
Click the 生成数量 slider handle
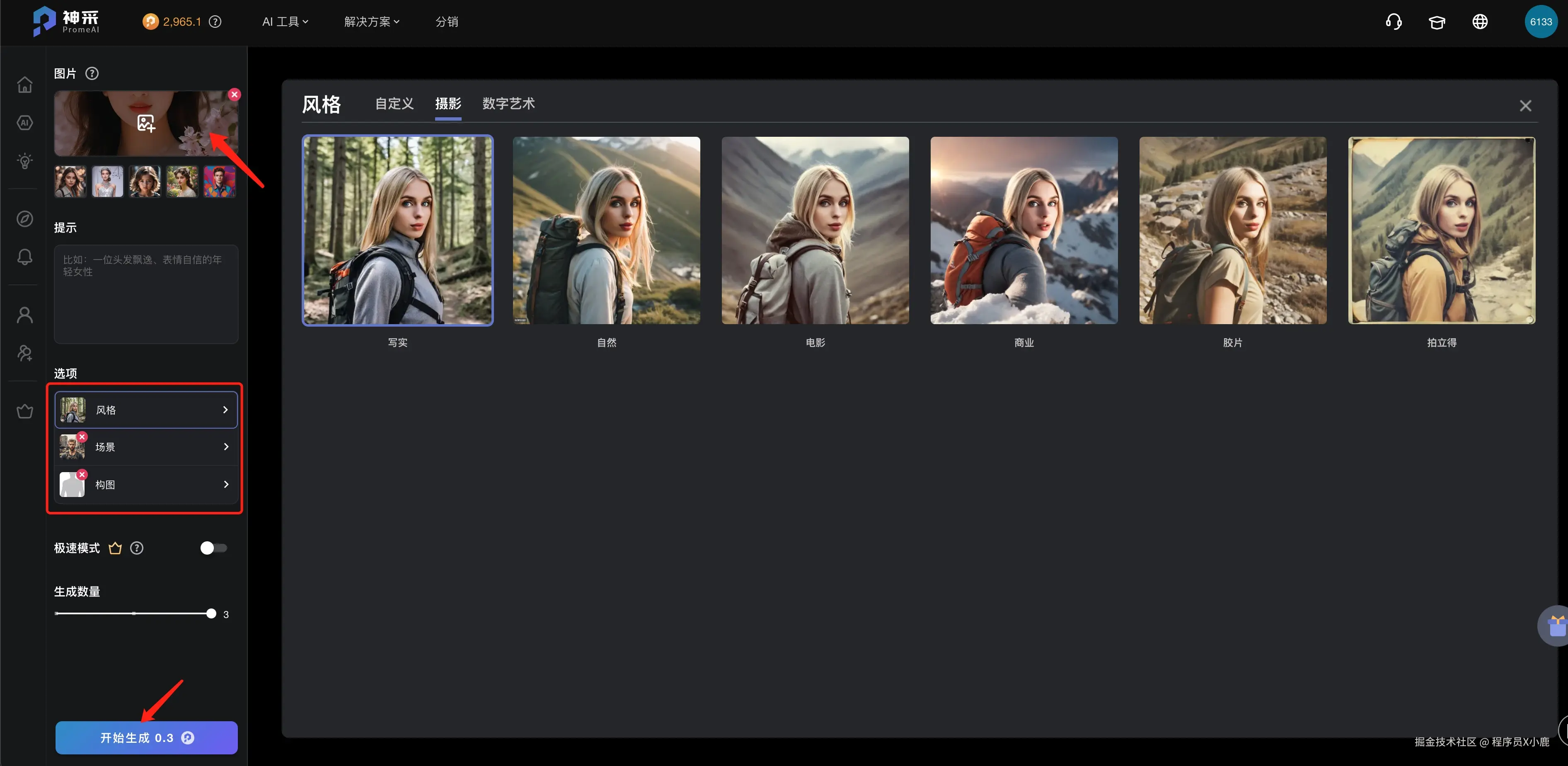pyautogui.click(x=211, y=613)
